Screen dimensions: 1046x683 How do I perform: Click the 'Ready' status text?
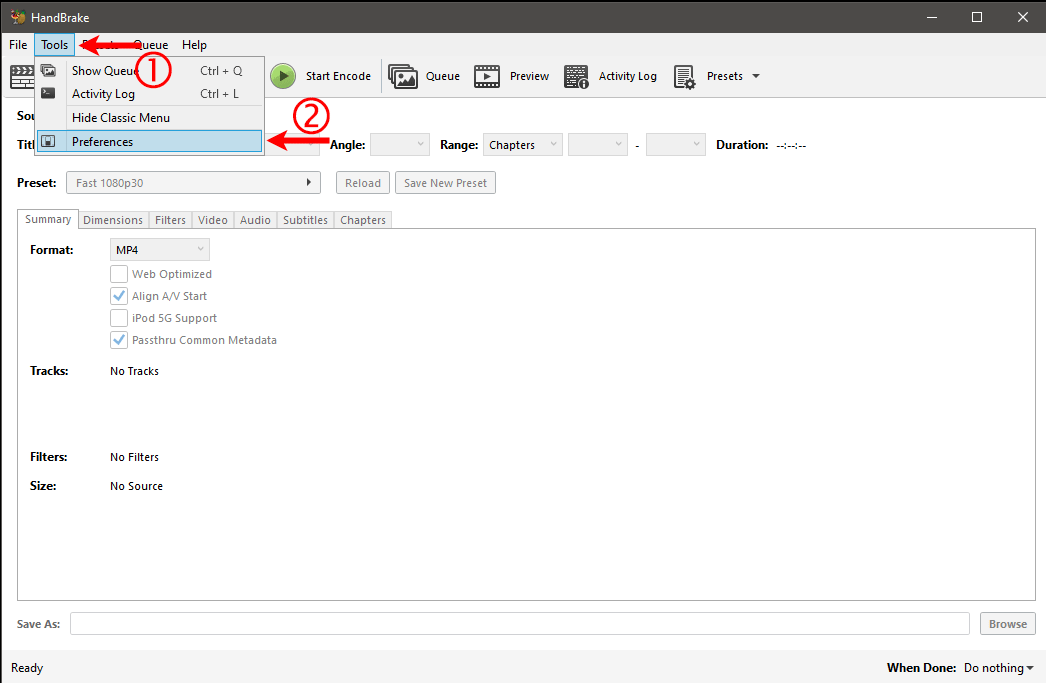coord(27,668)
